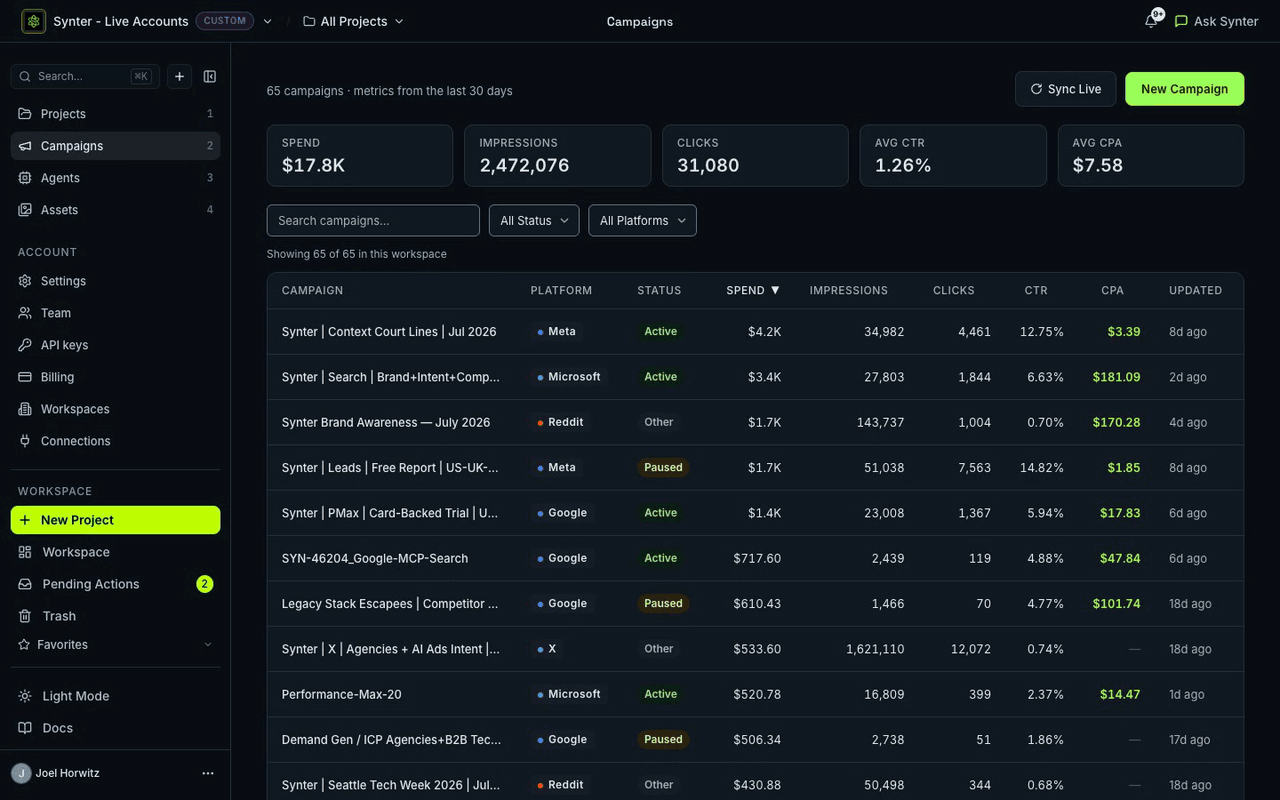Open Pending Actions list
The image size is (1280, 800).
[x=116, y=584]
